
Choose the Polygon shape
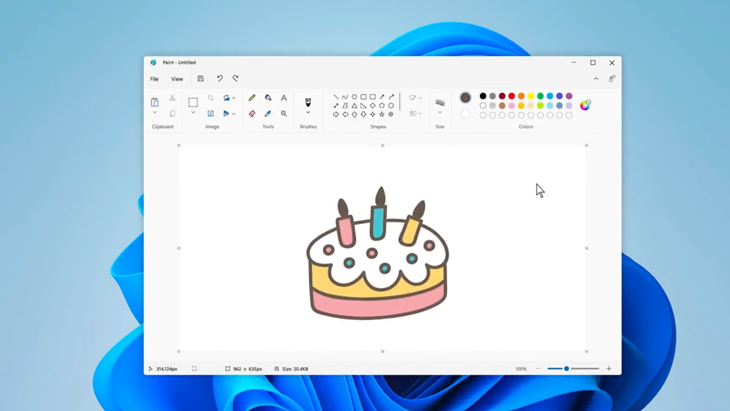pyautogui.click(x=345, y=106)
